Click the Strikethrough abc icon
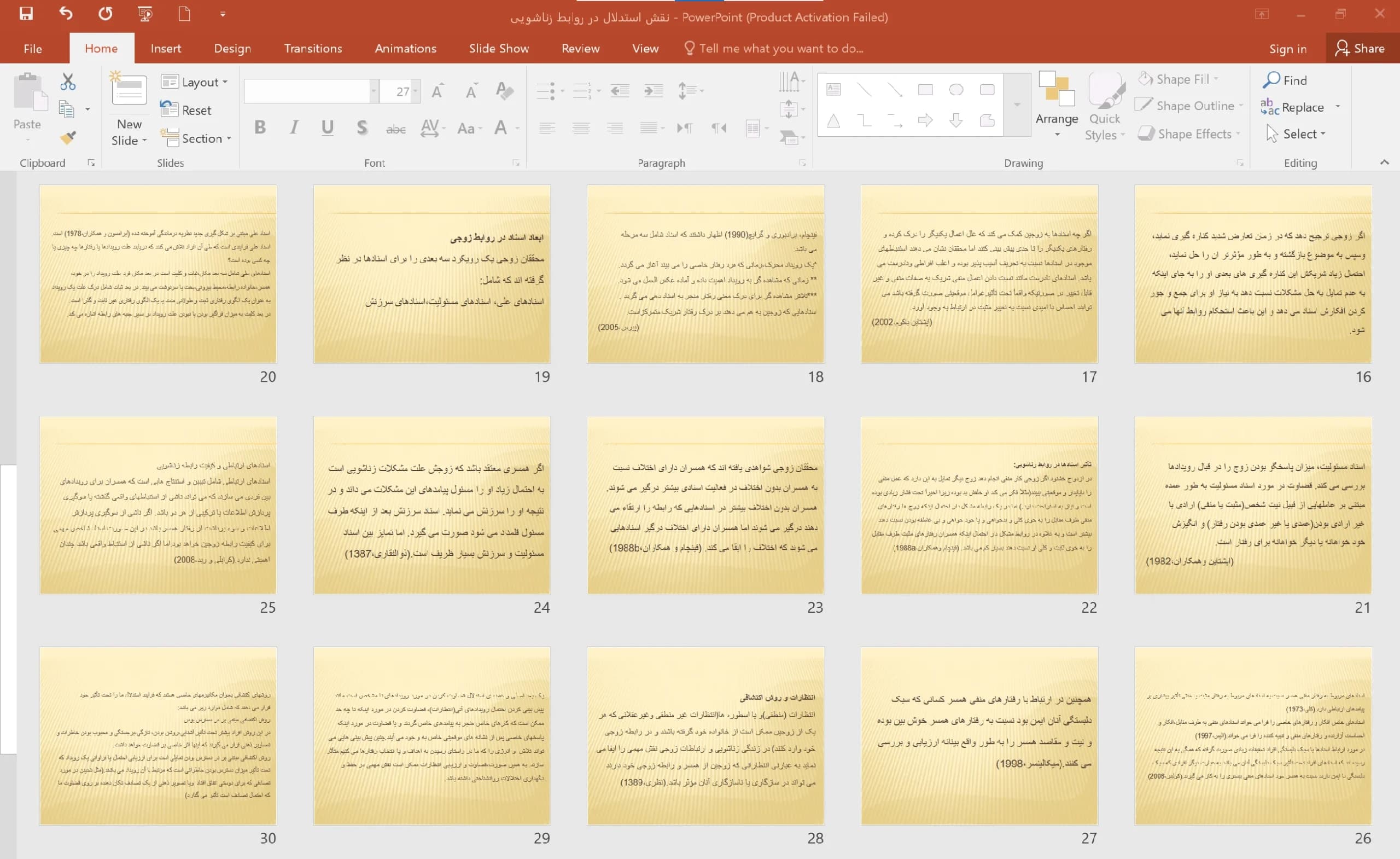The width and height of the screenshot is (1400, 859). click(x=395, y=129)
